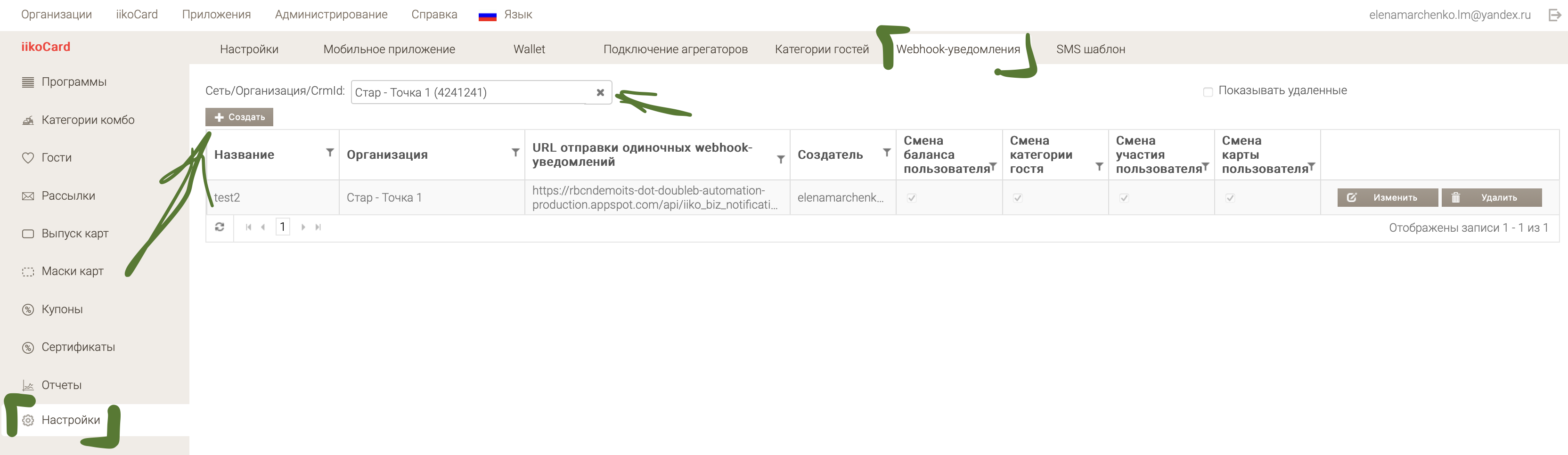This screenshot has height=455, width=1568.
Task: Open Отчеты chart icon in sidebar
Action: click(28, 385)
